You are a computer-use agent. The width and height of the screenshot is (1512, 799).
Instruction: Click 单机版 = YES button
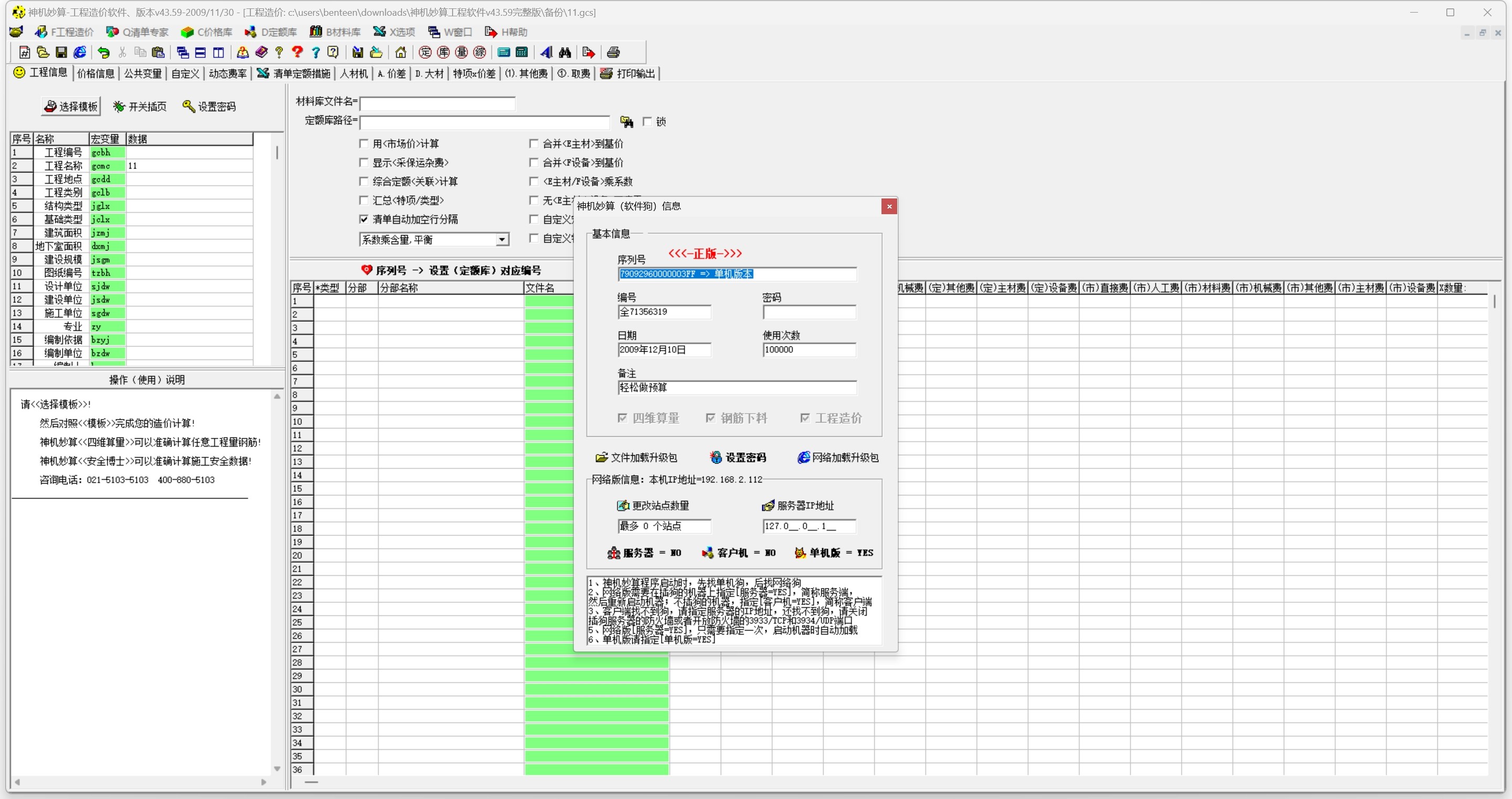[834, 552]
